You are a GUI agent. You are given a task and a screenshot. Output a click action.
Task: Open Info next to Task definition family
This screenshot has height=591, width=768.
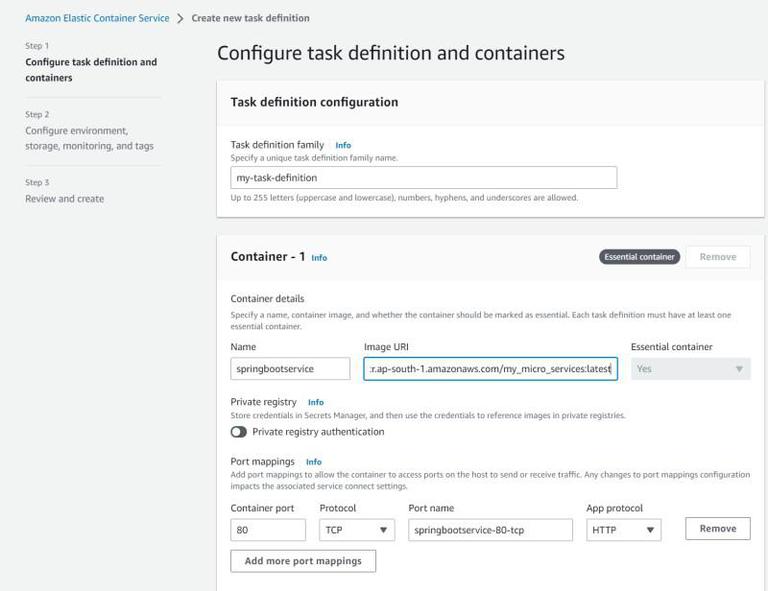343,145
